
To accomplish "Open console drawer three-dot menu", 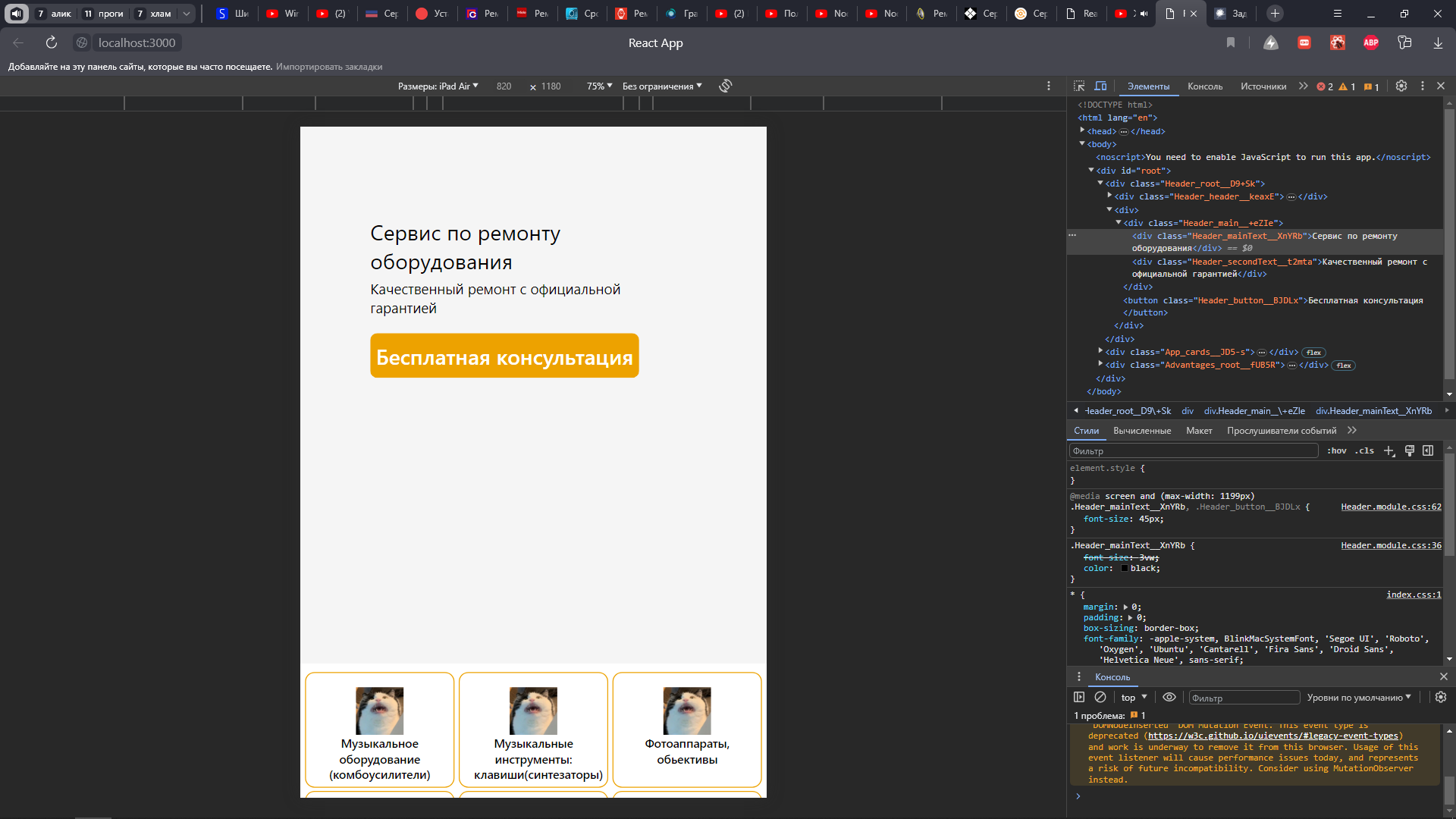I will [x=1079, y=676].
